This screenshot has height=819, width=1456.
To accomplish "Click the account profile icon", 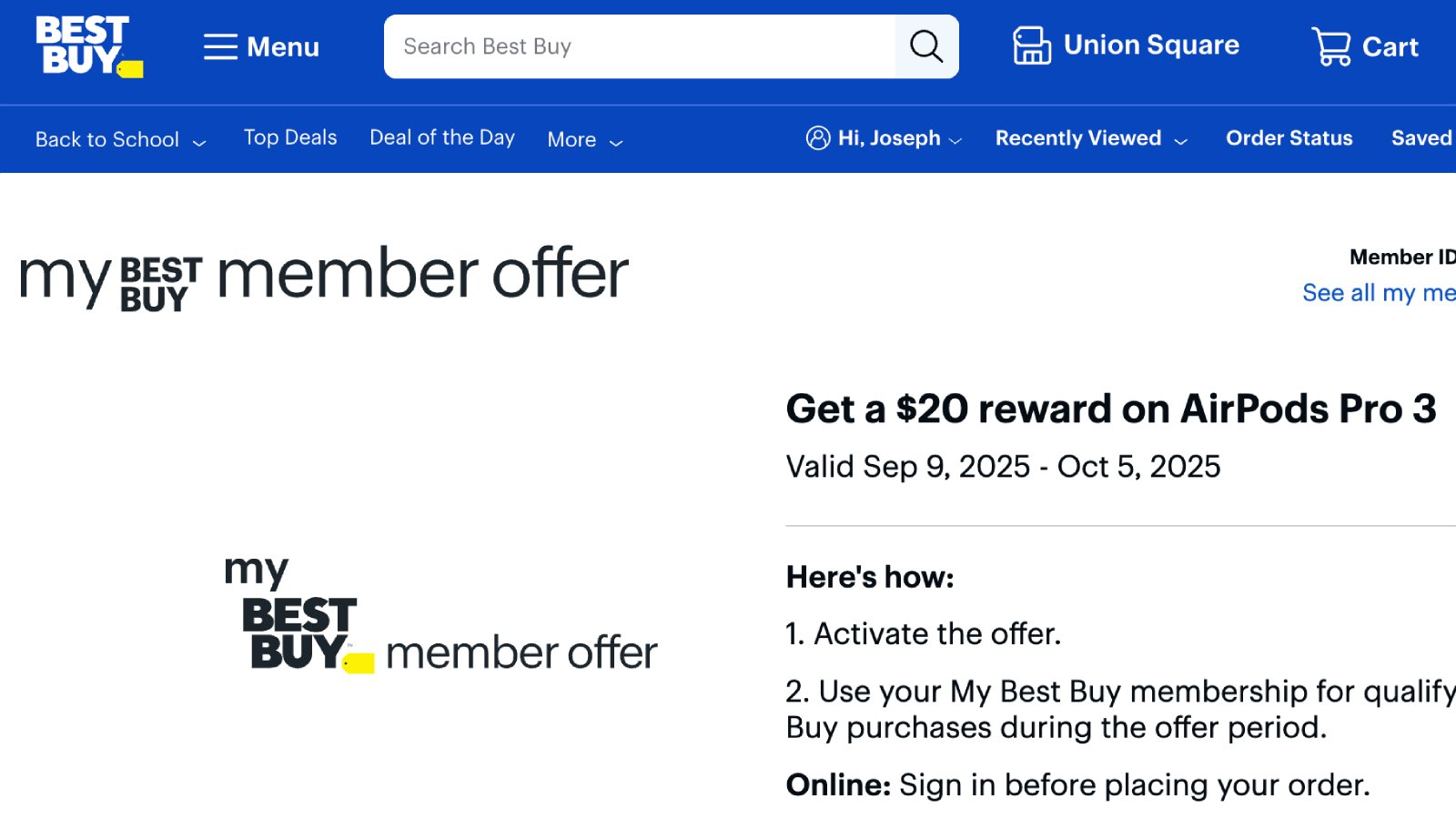I will point(818,137).
